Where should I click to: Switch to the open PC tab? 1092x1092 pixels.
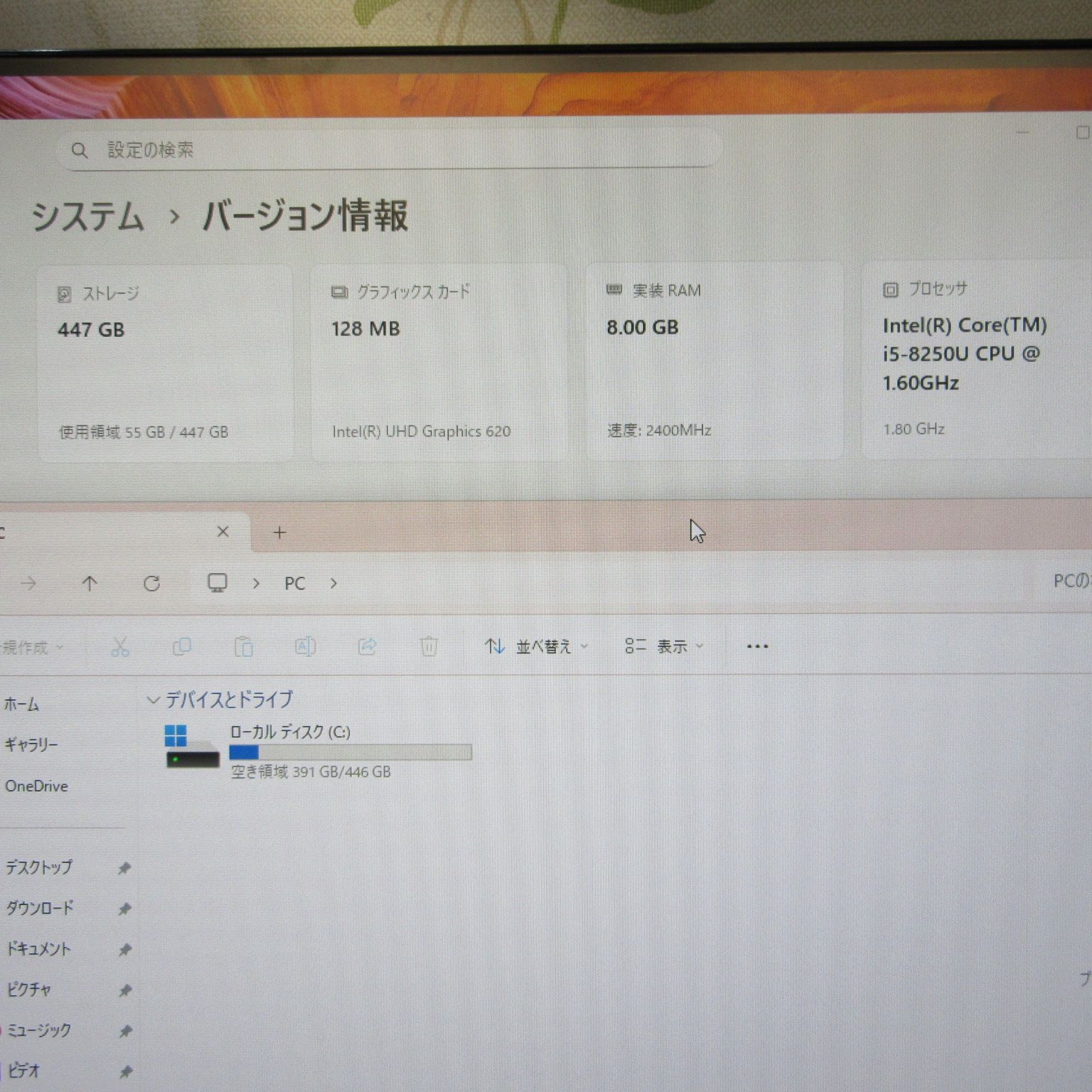coord(107,532)
